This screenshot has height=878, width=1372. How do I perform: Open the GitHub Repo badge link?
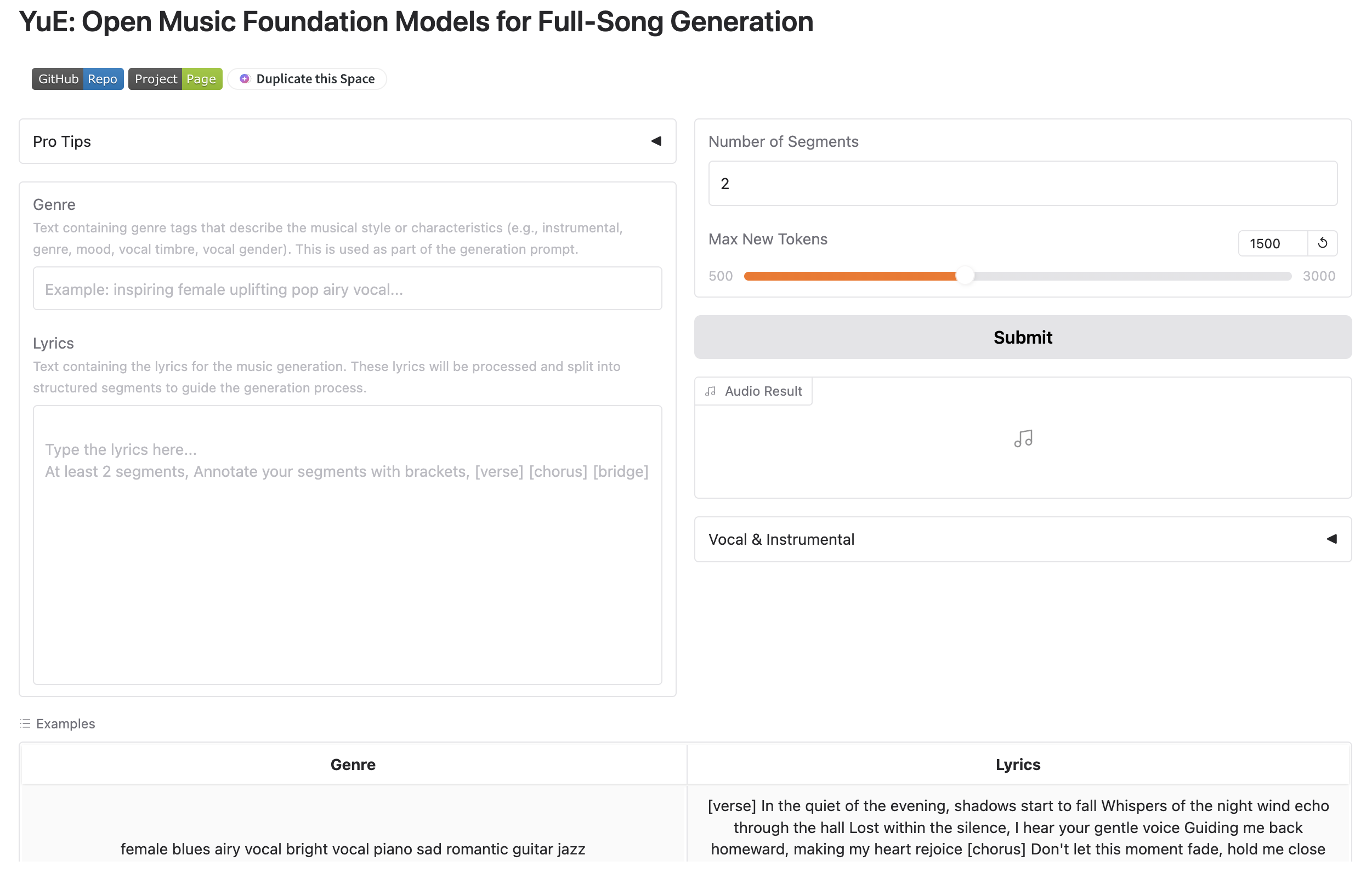coord(77,79)
